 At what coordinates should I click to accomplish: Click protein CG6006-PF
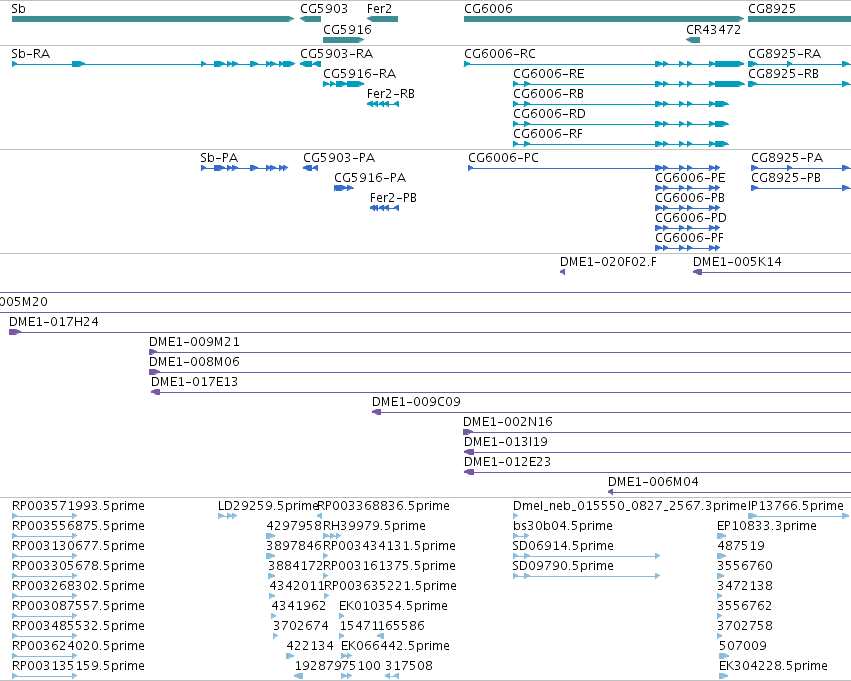pyautogui.click(x=689, y=238)
